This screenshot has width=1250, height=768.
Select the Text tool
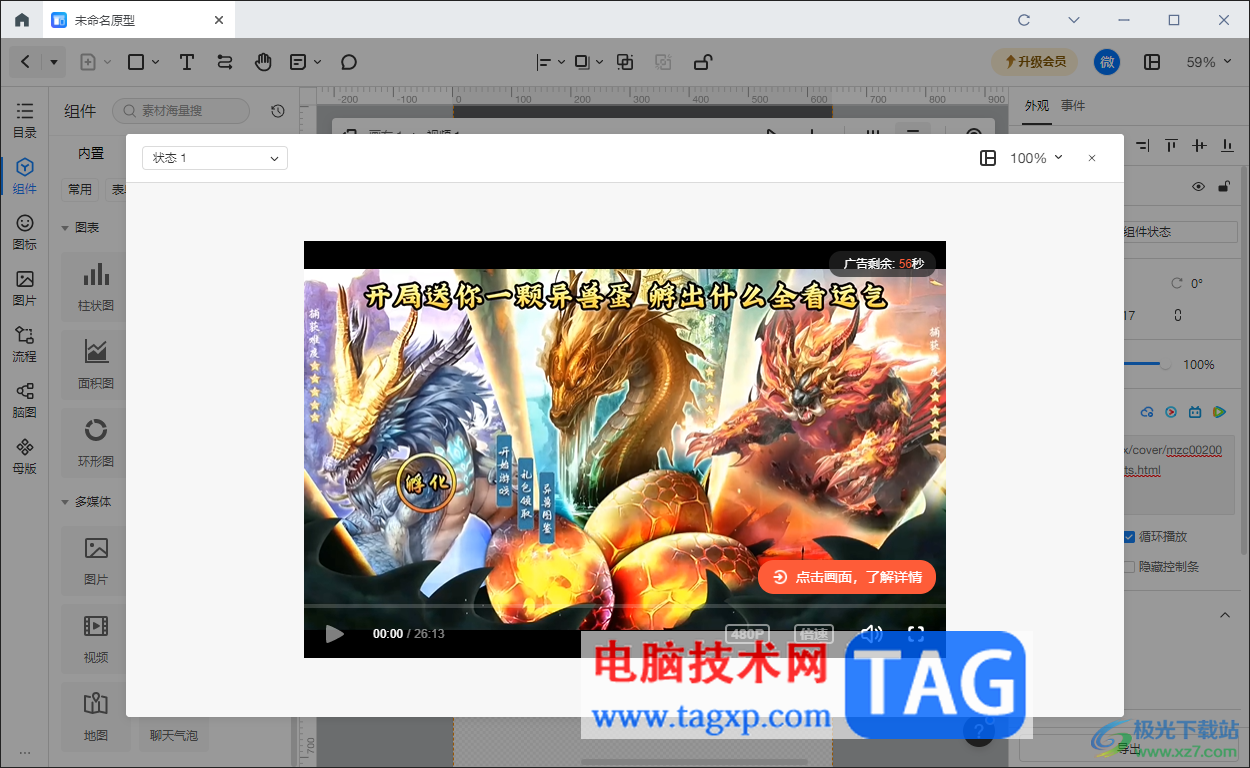click(x=187, y=62)
